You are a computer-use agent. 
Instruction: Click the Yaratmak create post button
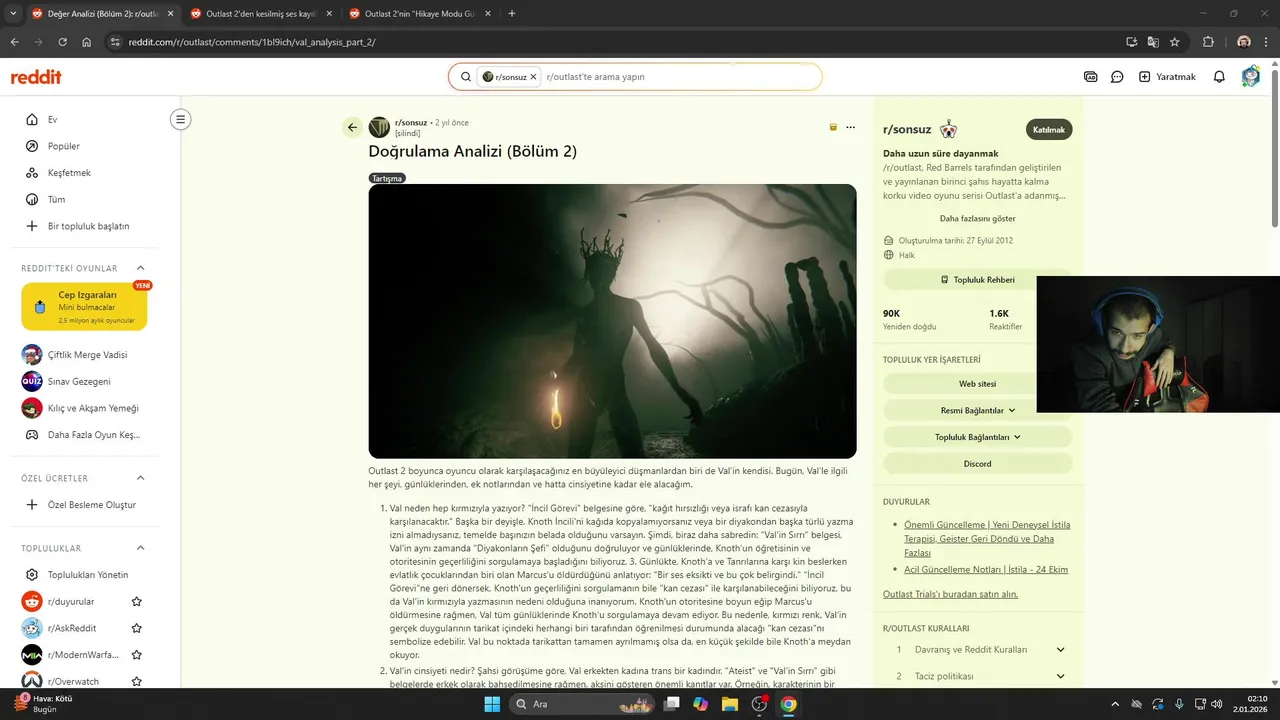pyautogui.click(x=1167, y=77)
